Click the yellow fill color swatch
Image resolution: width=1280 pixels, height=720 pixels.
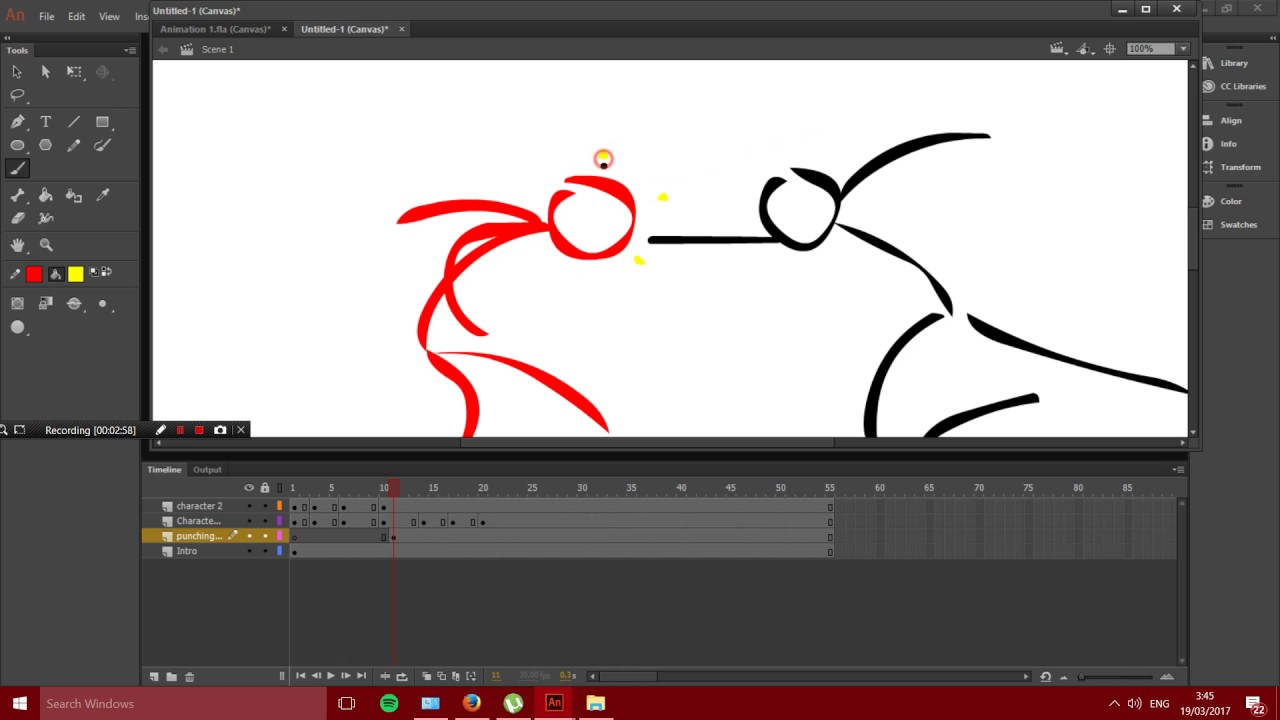76,274
